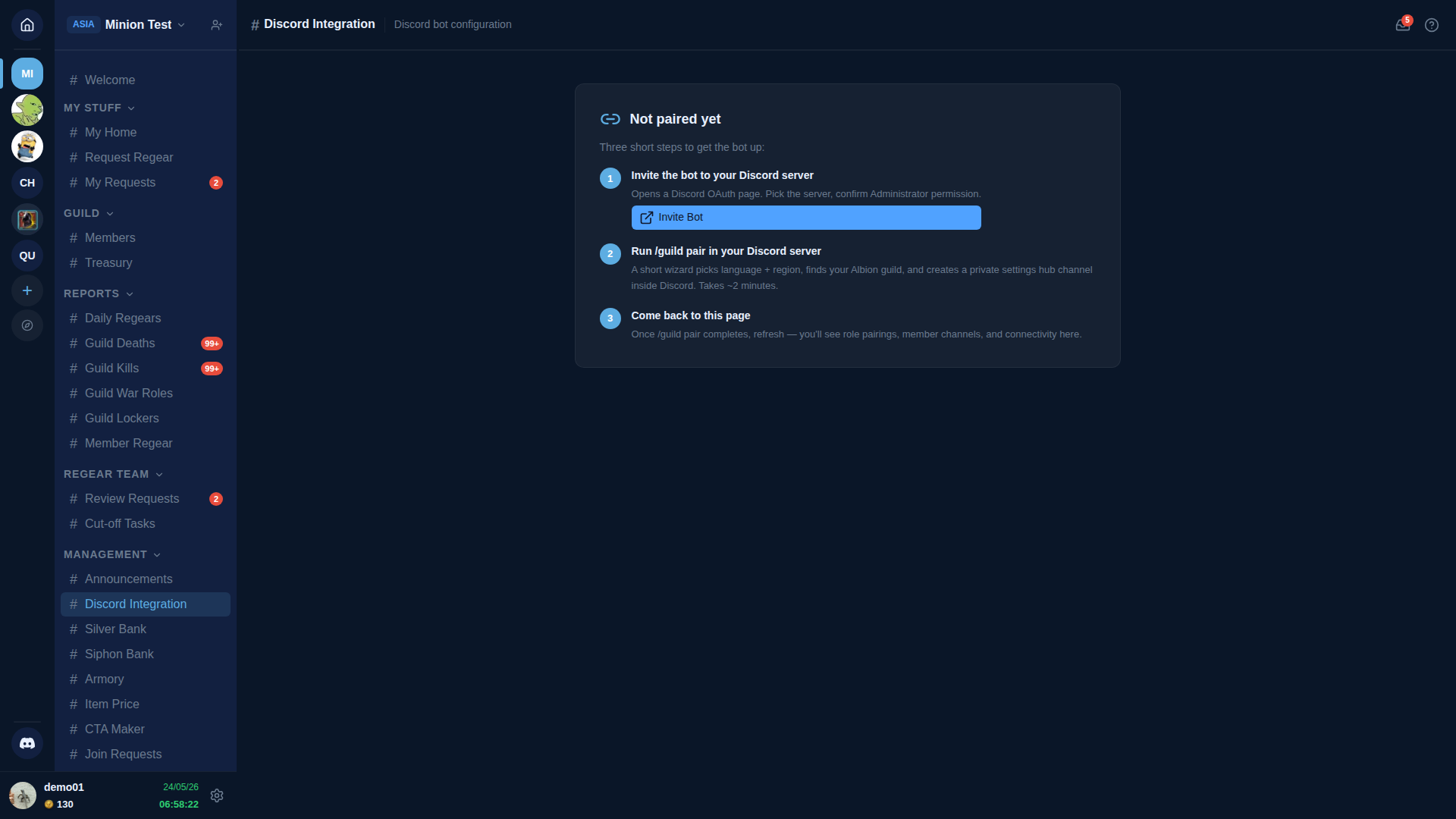Collapse the MANAGEMENT section
Image resolution: width=1456 pixels, height=819 pixels.
click(112, 554)
